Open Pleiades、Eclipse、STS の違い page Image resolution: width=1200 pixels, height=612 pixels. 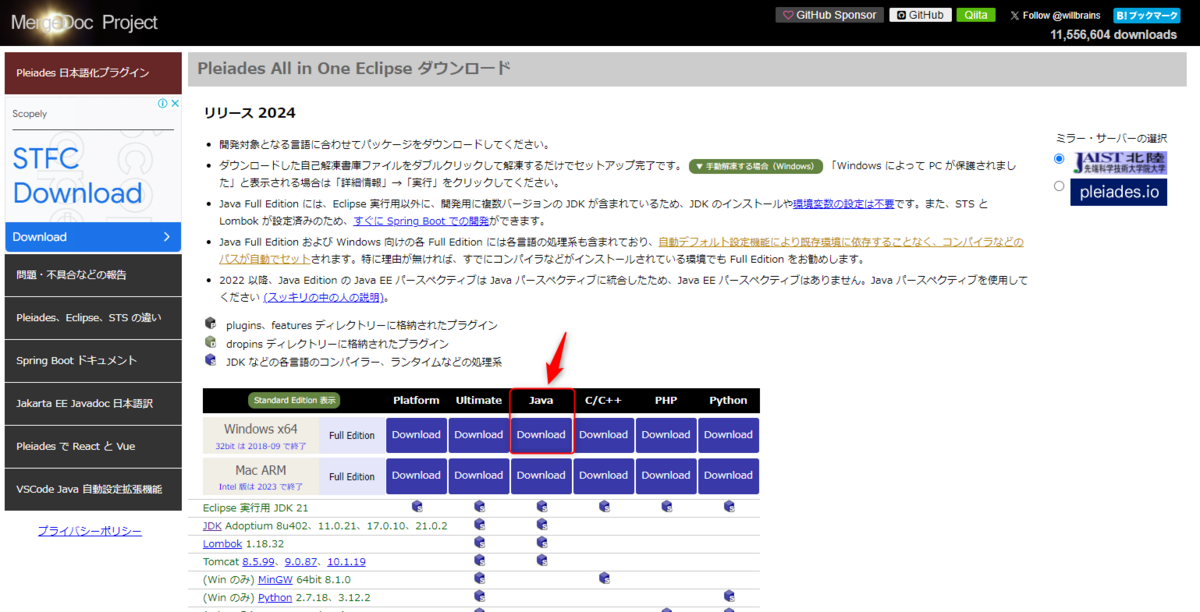pyautogui.click(x=93, y=317)
